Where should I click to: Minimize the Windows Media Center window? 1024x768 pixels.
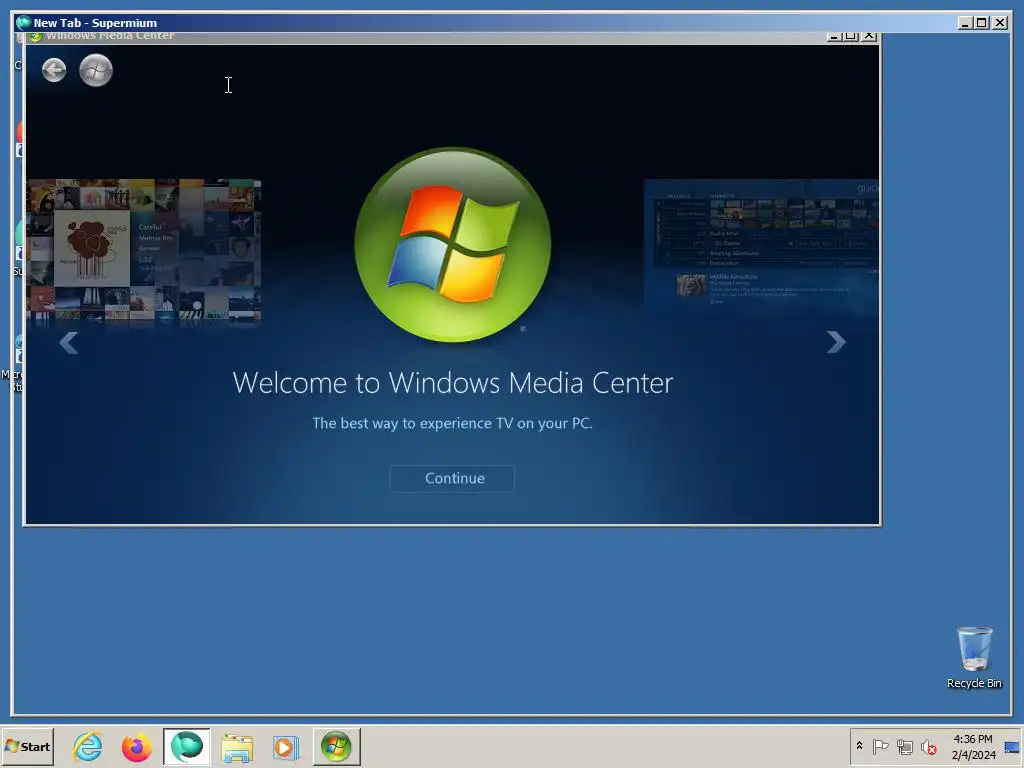tap(833, 36)
